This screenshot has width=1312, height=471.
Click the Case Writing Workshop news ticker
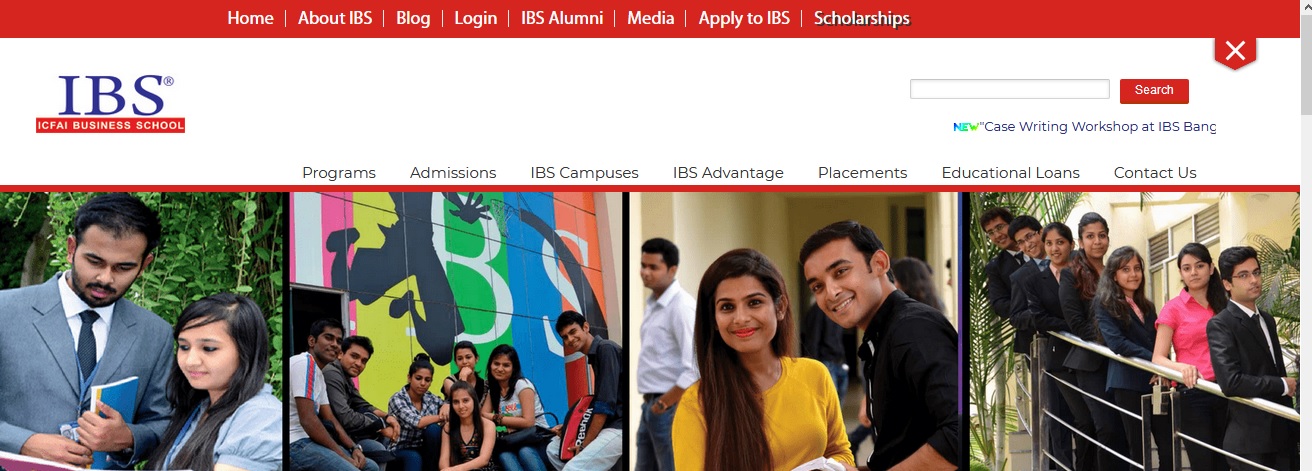(x=1098, y=127)
